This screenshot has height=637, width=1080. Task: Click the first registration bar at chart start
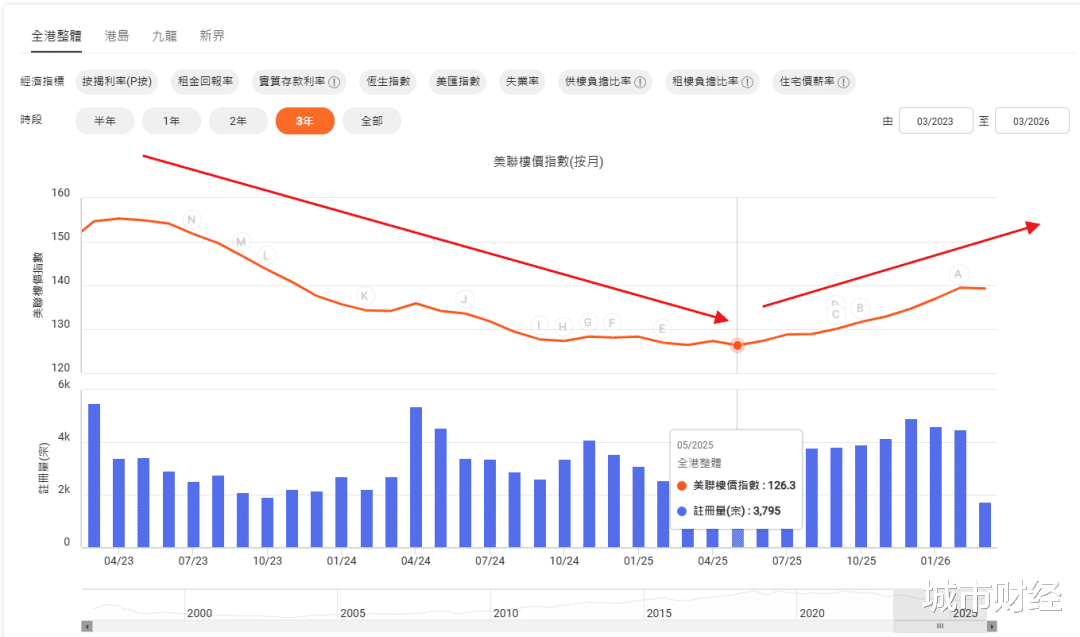[x=94, y=476]
